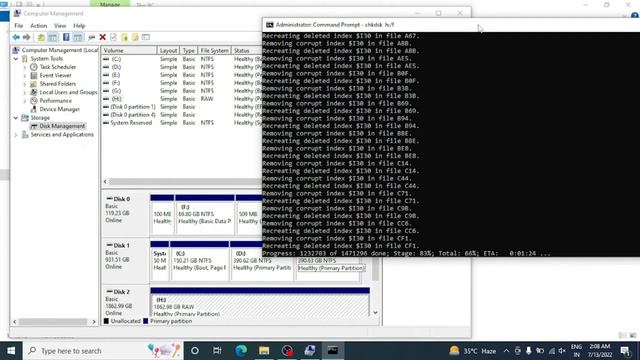The height and width of the screenshot is (360, 640).
Task: Expand the Event Viewer node
Action: (x=24, y=76)
